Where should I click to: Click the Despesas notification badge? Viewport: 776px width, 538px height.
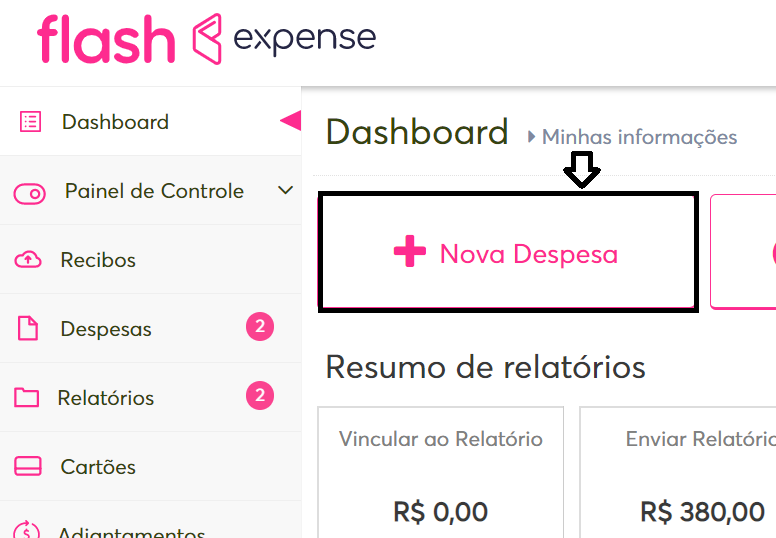click(260, 327)
